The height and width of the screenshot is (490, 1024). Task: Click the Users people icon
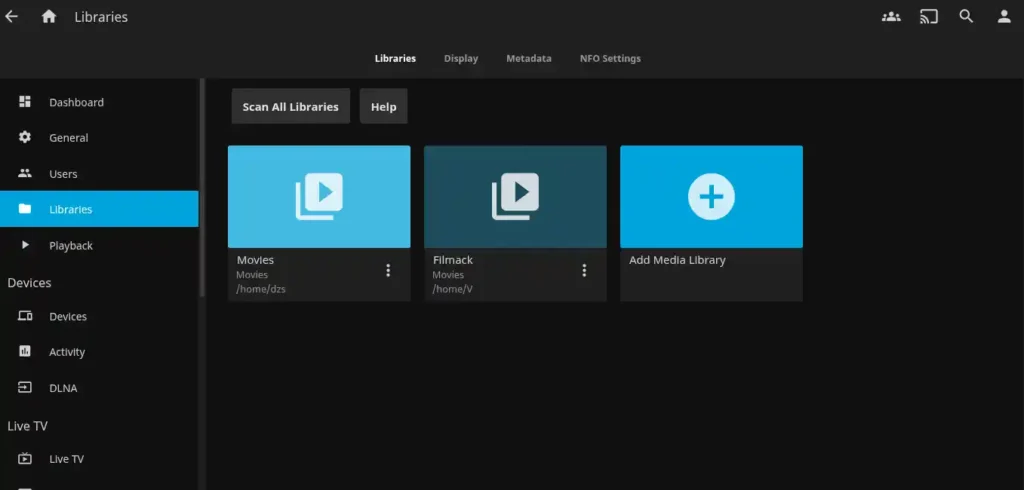tap(25, 173)
